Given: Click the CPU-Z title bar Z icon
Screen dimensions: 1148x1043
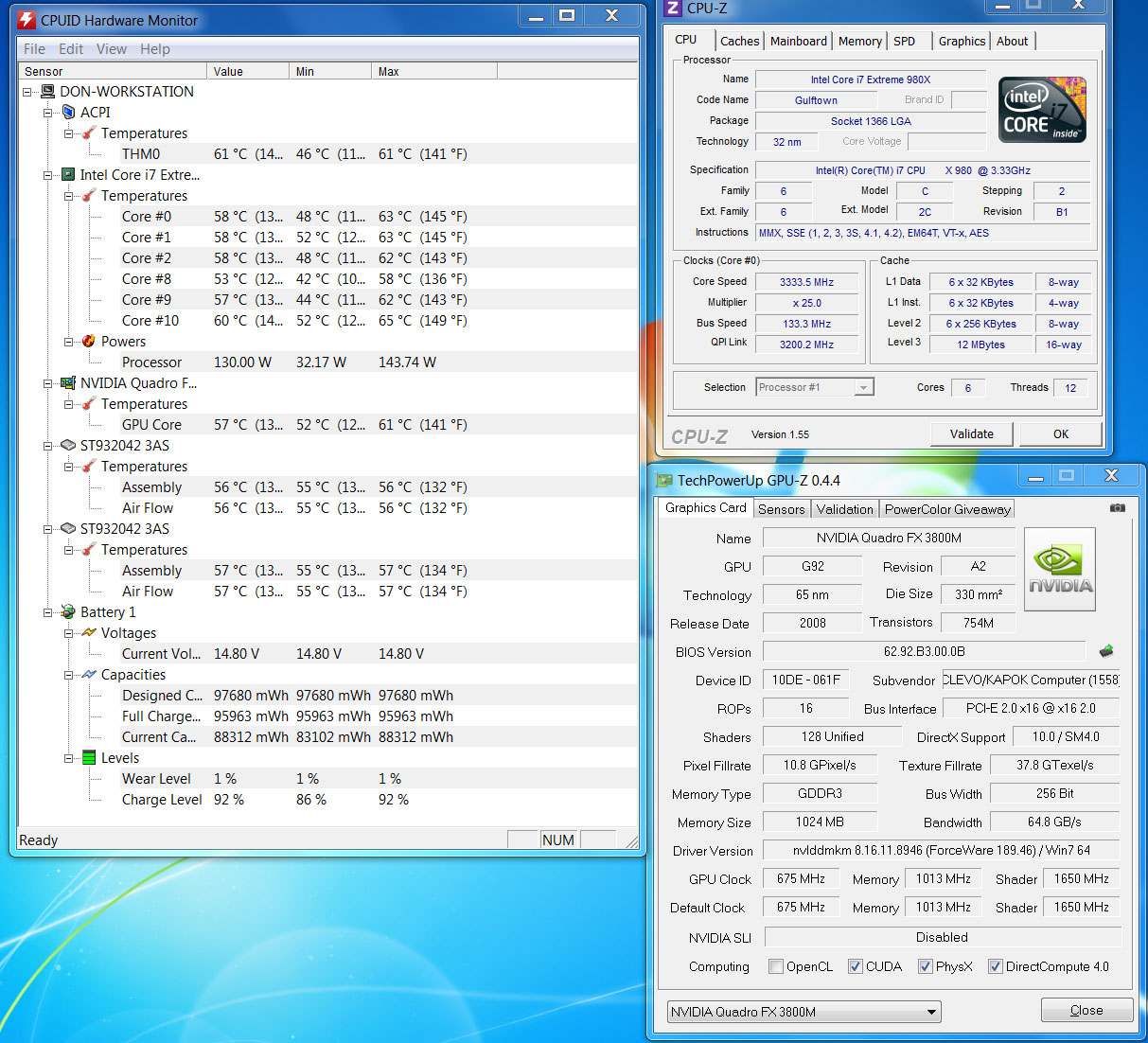Looking at the screenshot, I should (673, 8).
